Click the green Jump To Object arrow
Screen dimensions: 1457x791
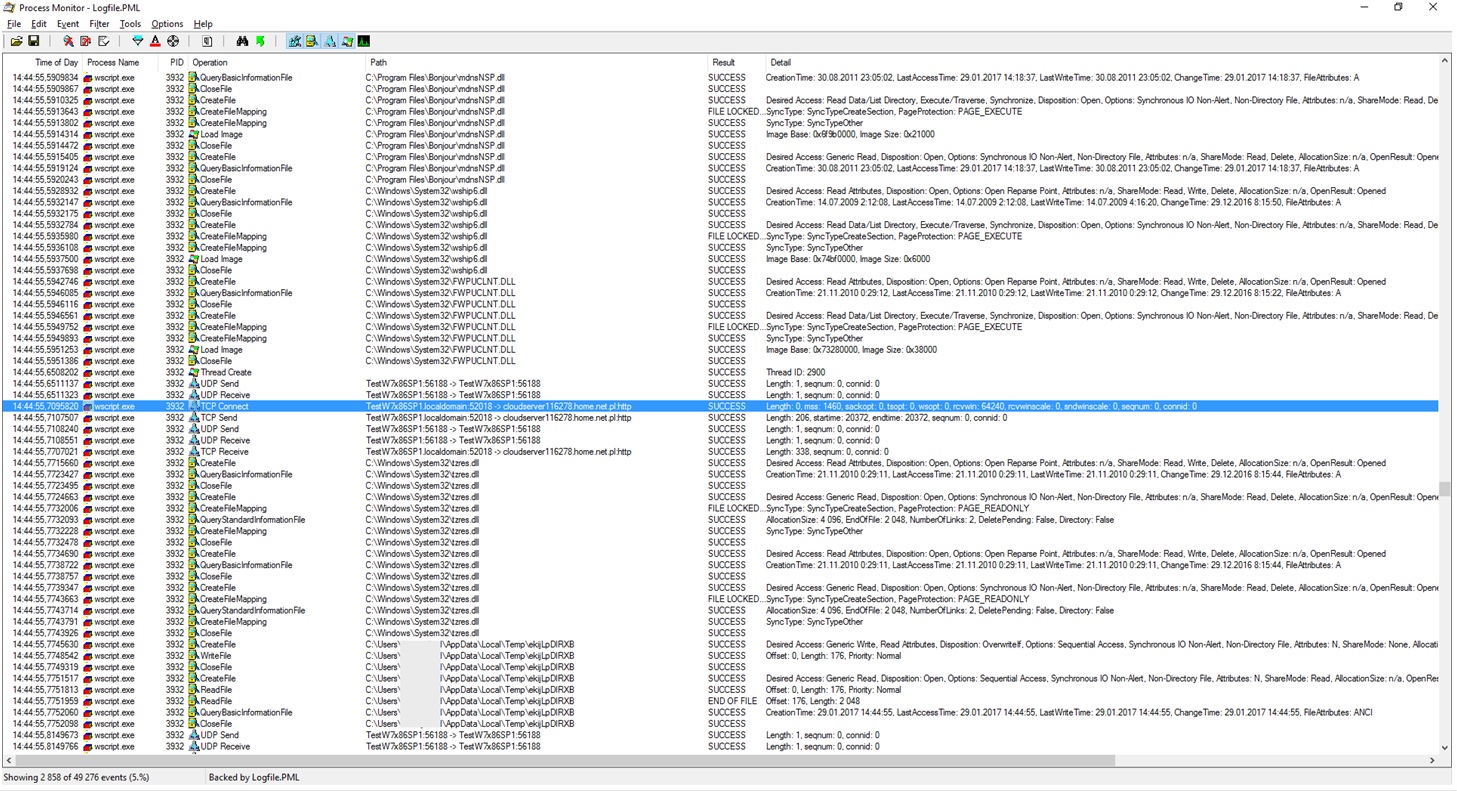click(260, 41)
